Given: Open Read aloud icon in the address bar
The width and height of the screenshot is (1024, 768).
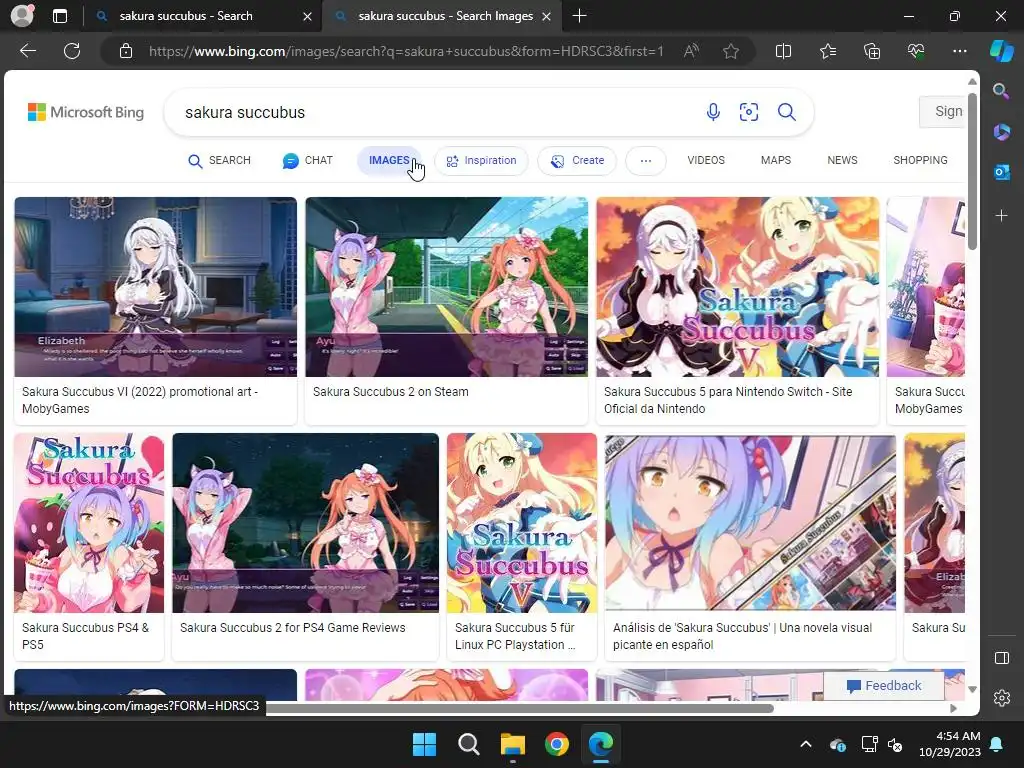Looking at the screenshot, I should click(691, 51).
